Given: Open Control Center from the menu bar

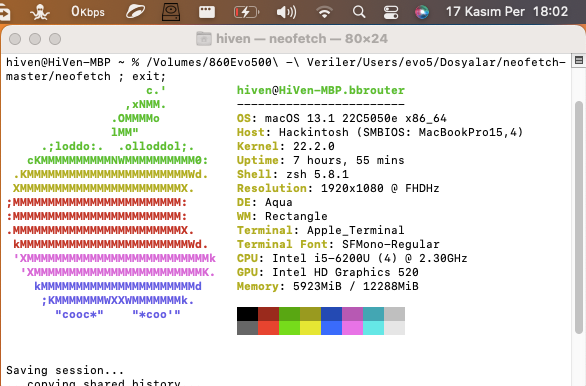Looking at the screenshot, I should point(391,12).
